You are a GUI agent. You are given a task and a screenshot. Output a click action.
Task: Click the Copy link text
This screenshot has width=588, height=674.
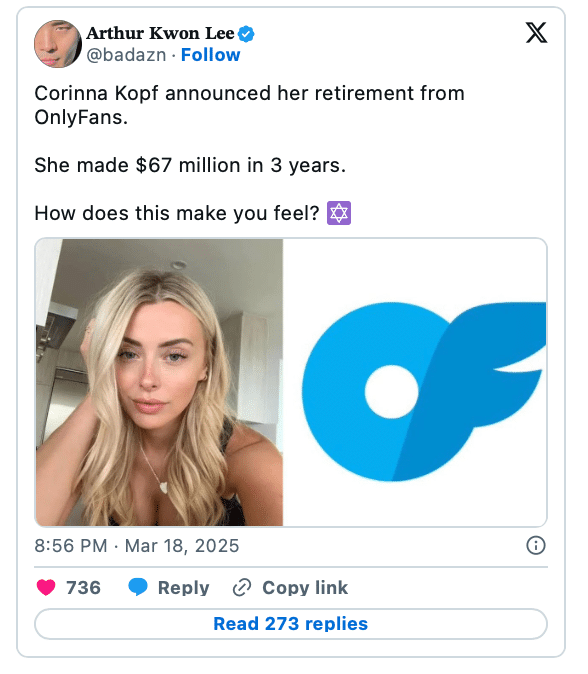[305, 588]
